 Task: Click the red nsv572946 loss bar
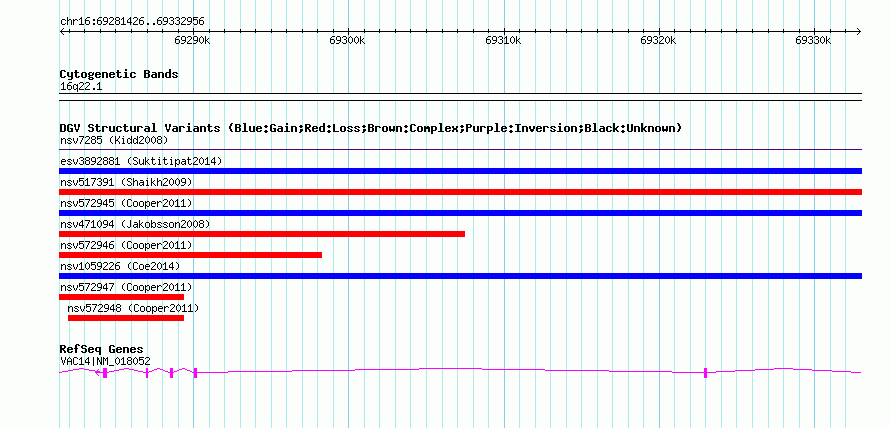click(190, 255)
